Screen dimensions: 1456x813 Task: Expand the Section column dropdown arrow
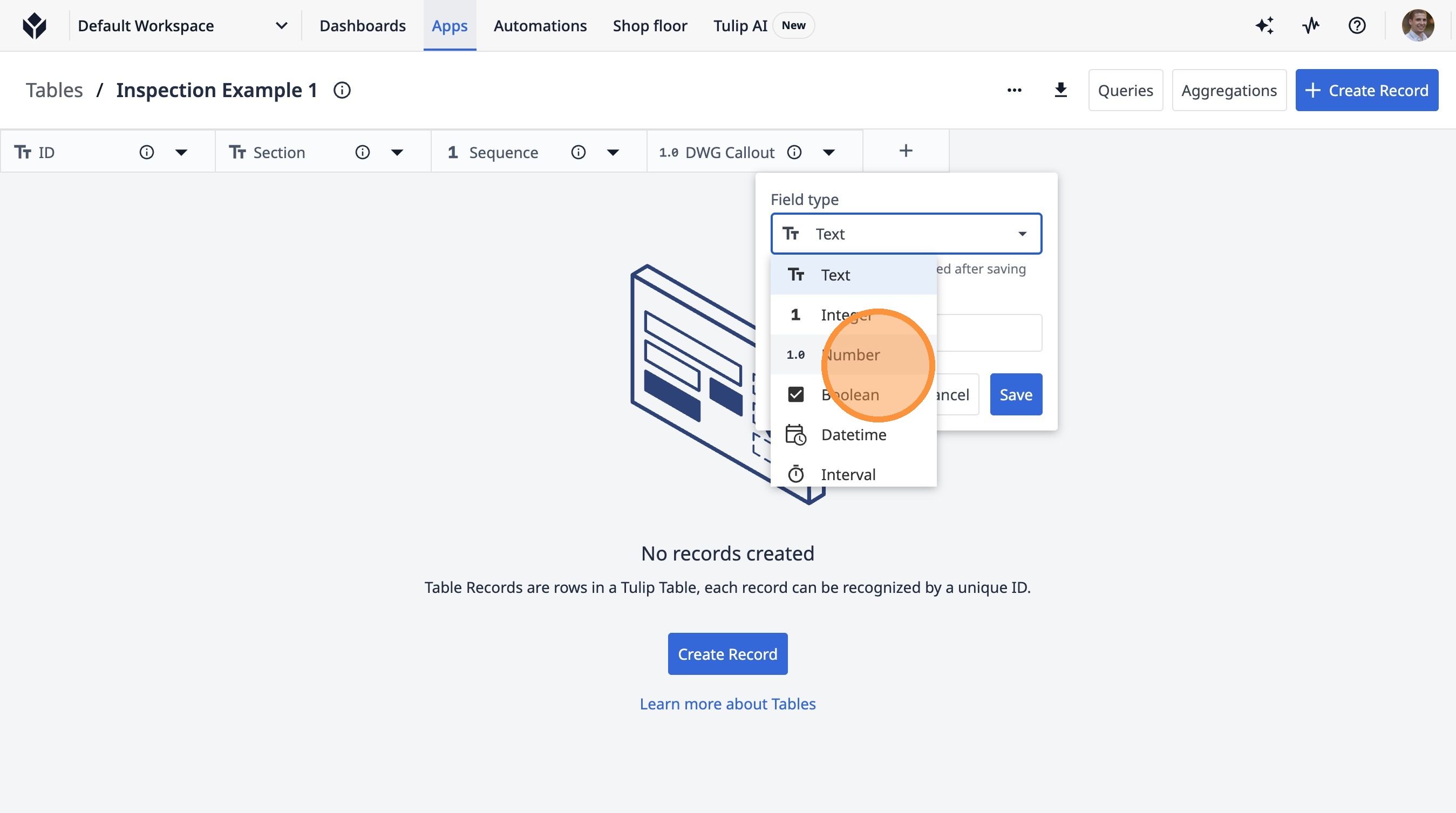click(x=397, y=153)
